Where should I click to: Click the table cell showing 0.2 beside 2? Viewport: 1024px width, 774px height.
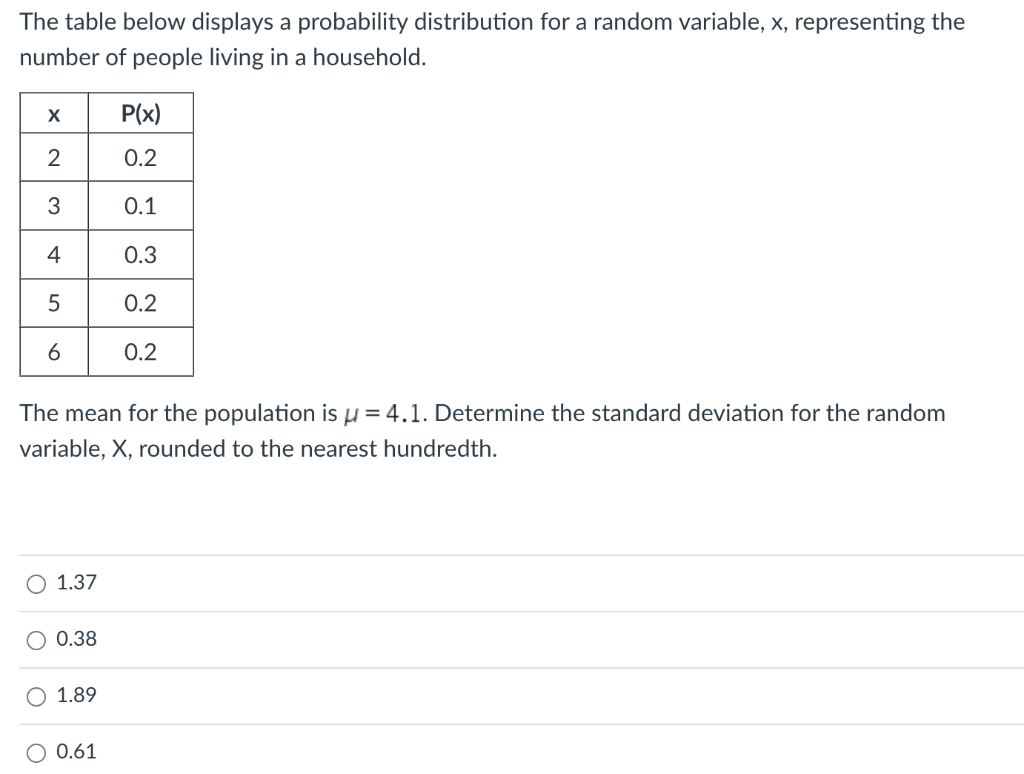point(140,158)
